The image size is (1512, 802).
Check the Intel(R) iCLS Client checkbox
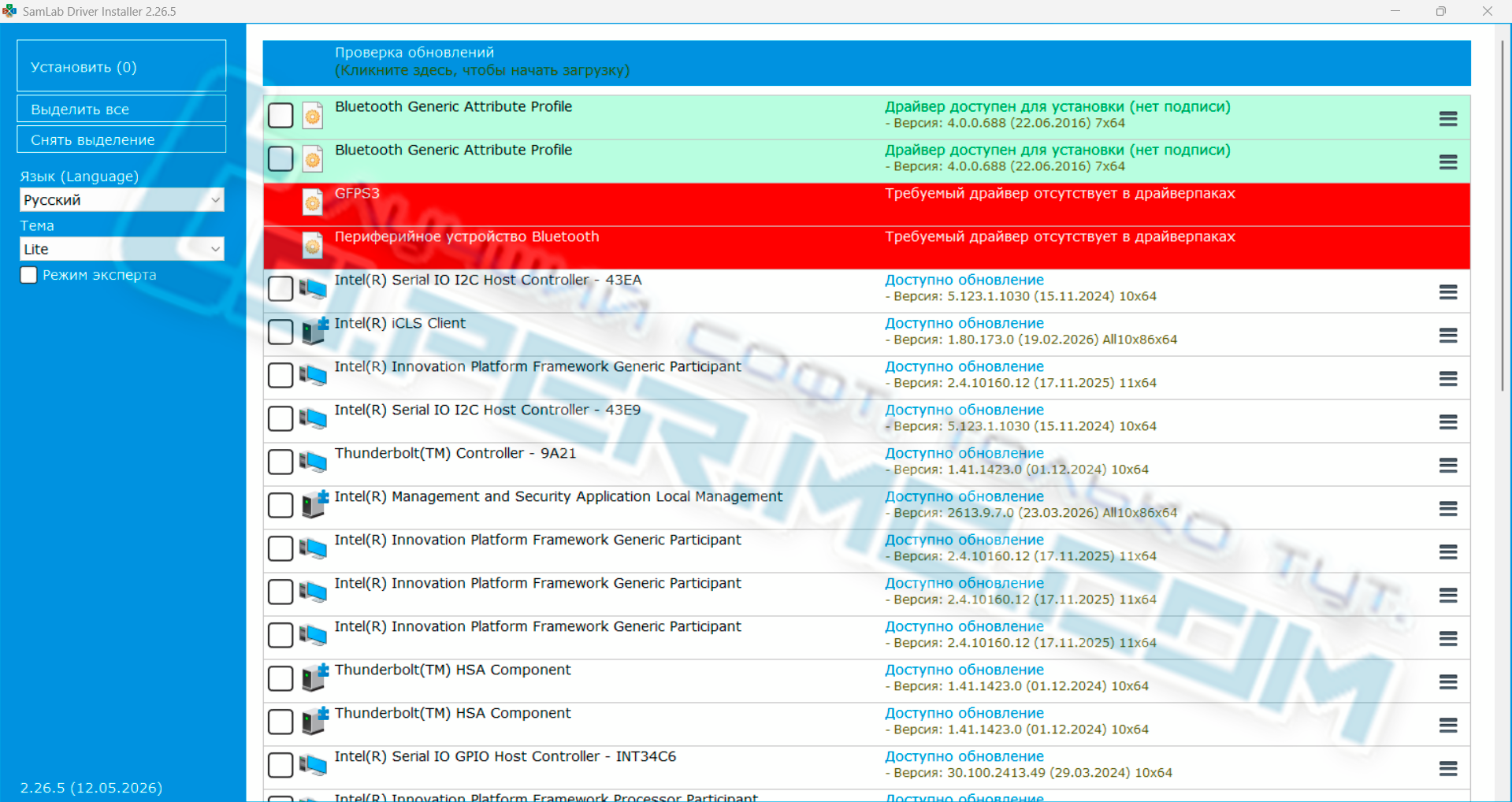(280, 332)
